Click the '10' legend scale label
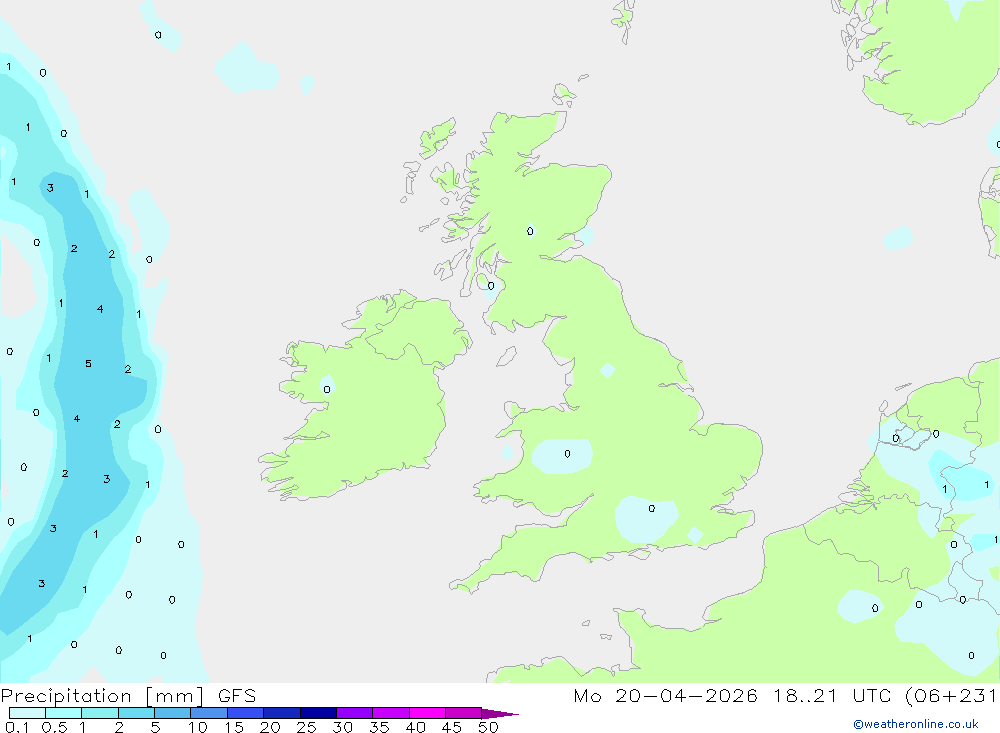This screenshot has height=733, width=1000. pos(197,727)
